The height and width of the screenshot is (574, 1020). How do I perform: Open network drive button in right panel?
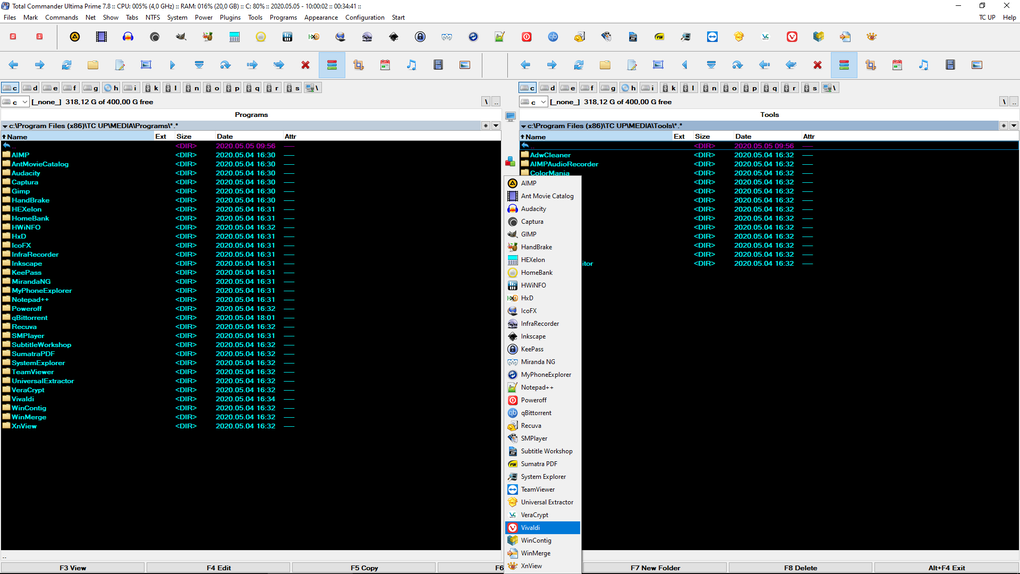(x=830, y=88)
